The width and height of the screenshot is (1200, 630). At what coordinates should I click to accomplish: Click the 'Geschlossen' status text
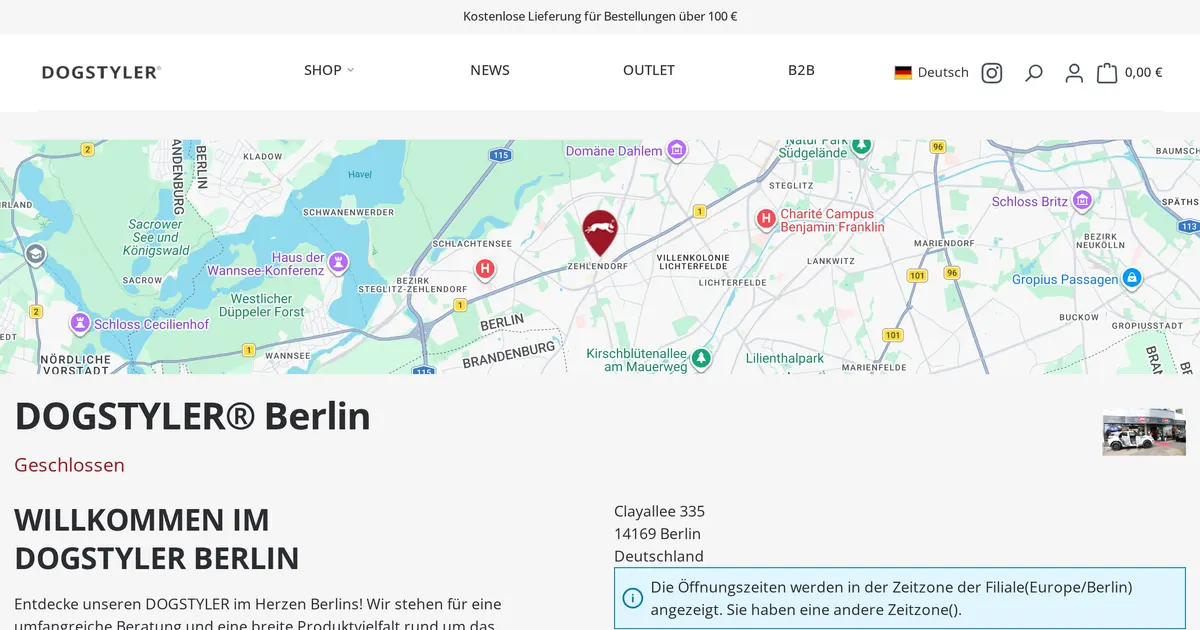(x=69, y=465)
